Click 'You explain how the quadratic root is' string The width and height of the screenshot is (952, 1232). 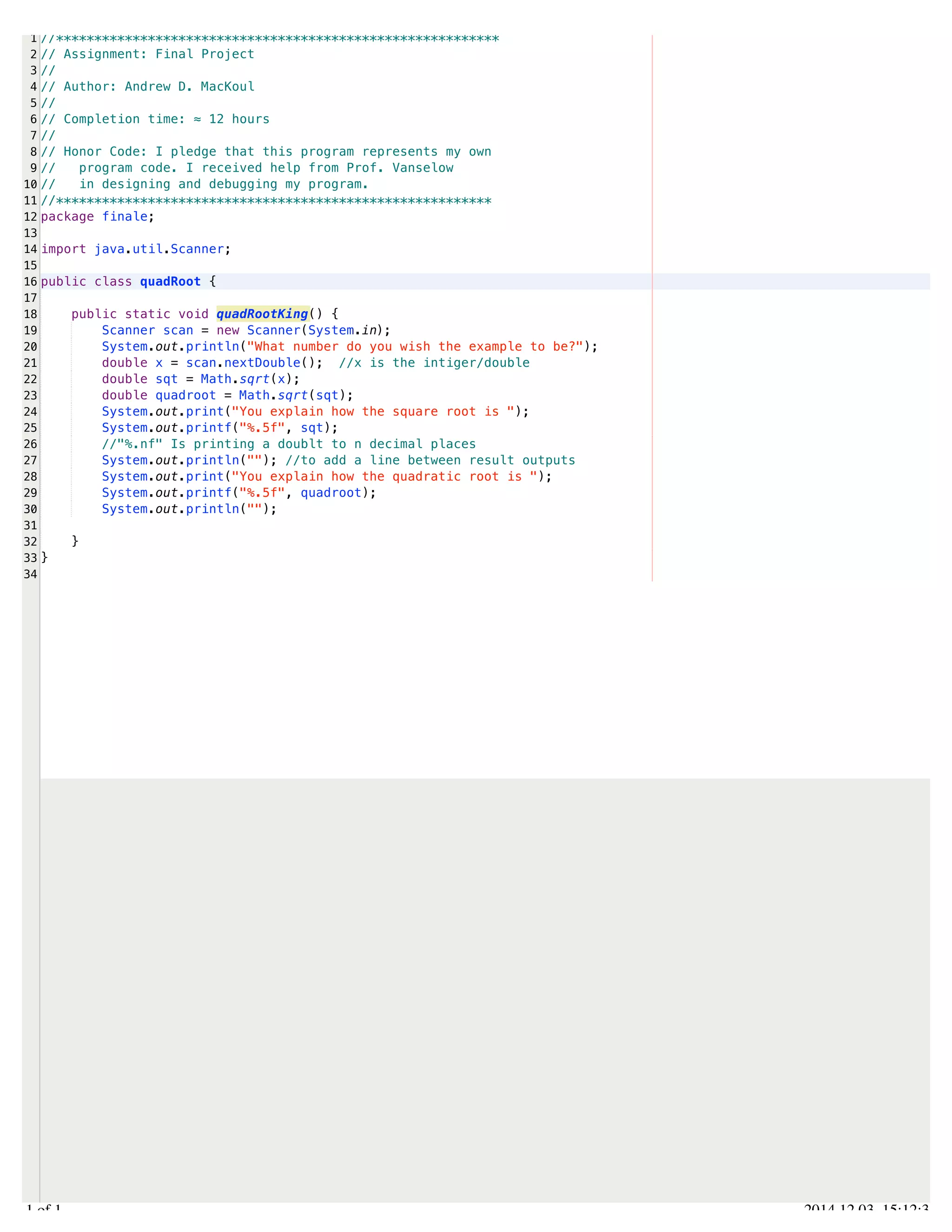pos(384,477)
